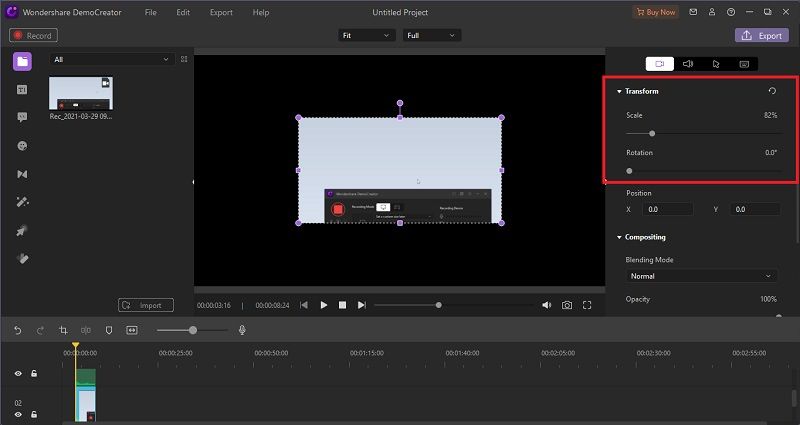Open the Help menu
This screenshot has height=425, width=800.
coord(261,12)
